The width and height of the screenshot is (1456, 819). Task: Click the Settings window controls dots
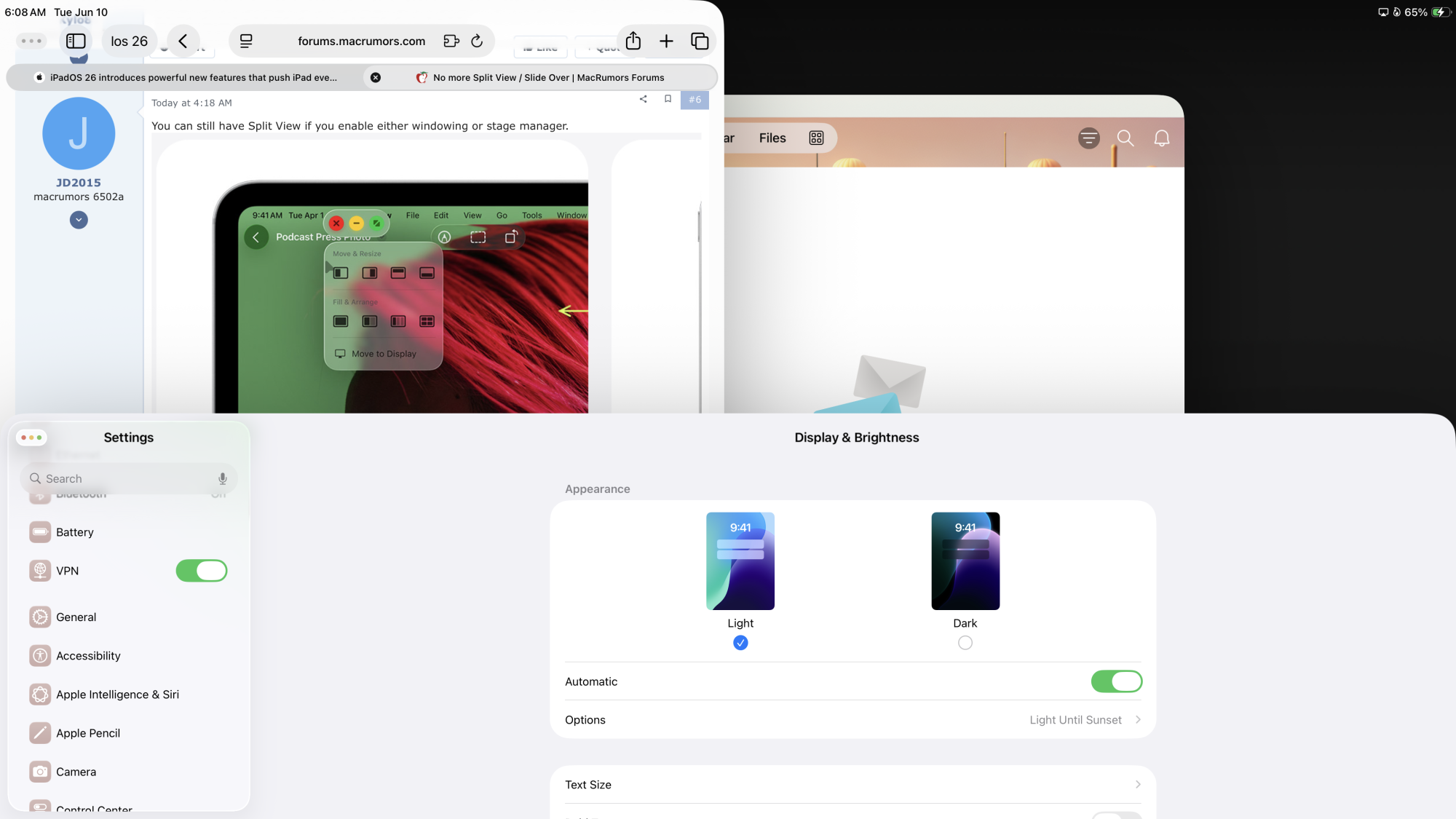31,438
